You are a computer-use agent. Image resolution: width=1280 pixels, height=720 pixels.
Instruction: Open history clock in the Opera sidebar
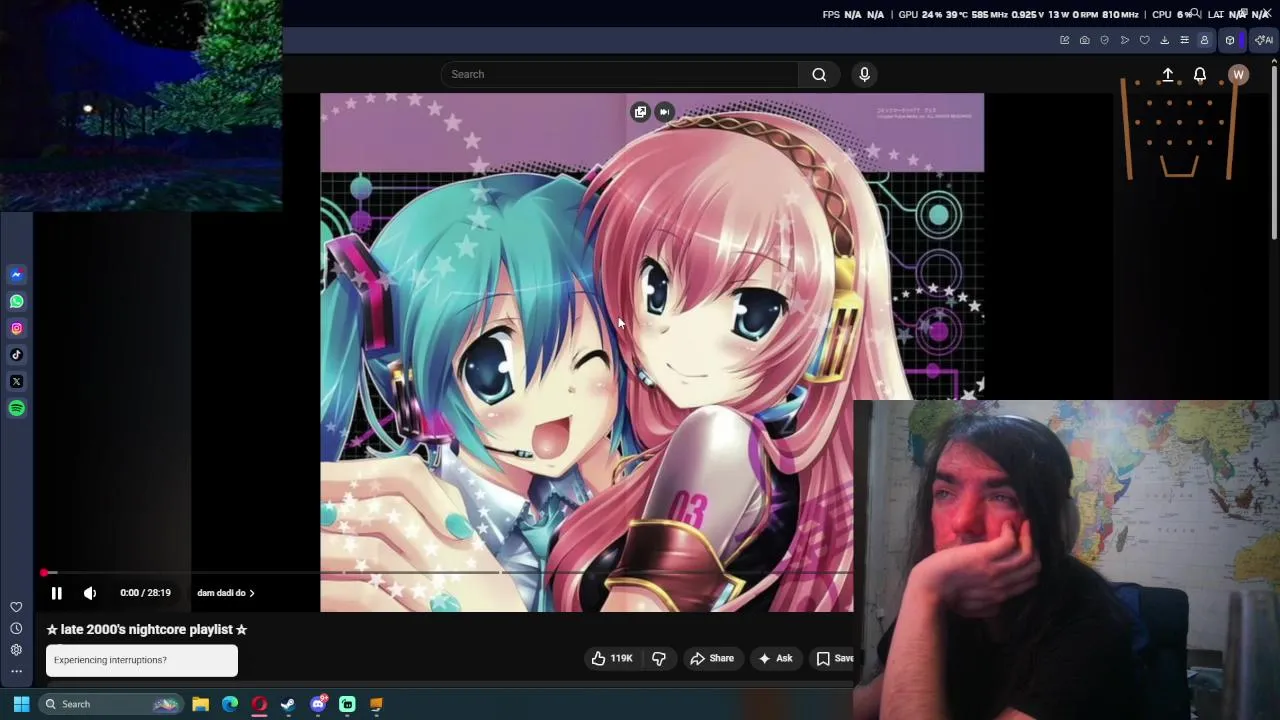click(16, 628)
